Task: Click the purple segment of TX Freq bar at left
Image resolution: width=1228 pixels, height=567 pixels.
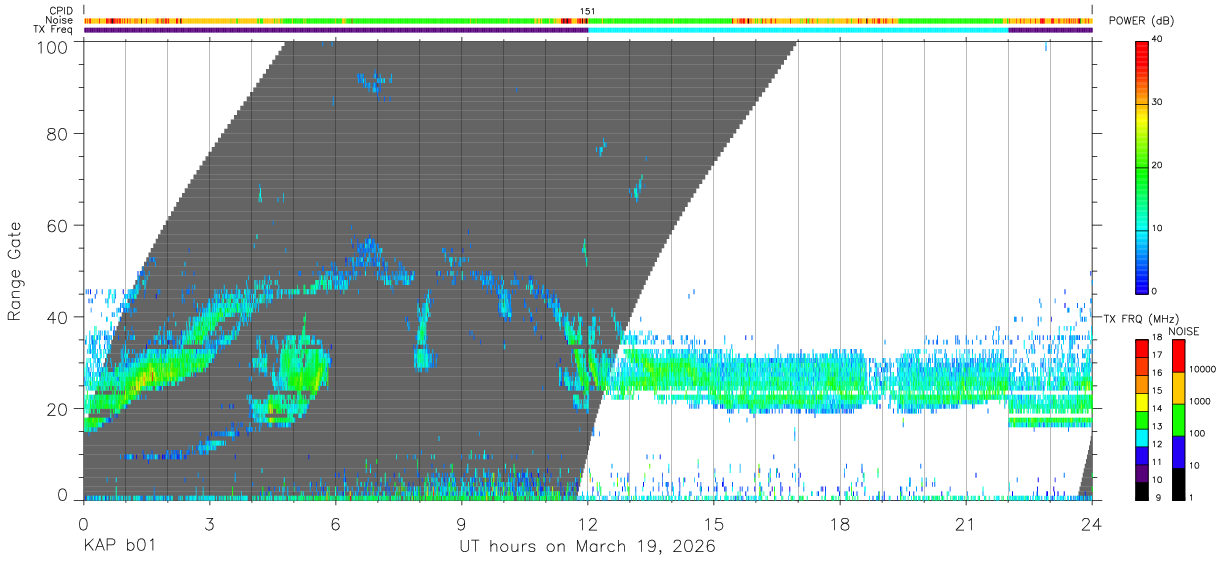Action: coord(336,30)
